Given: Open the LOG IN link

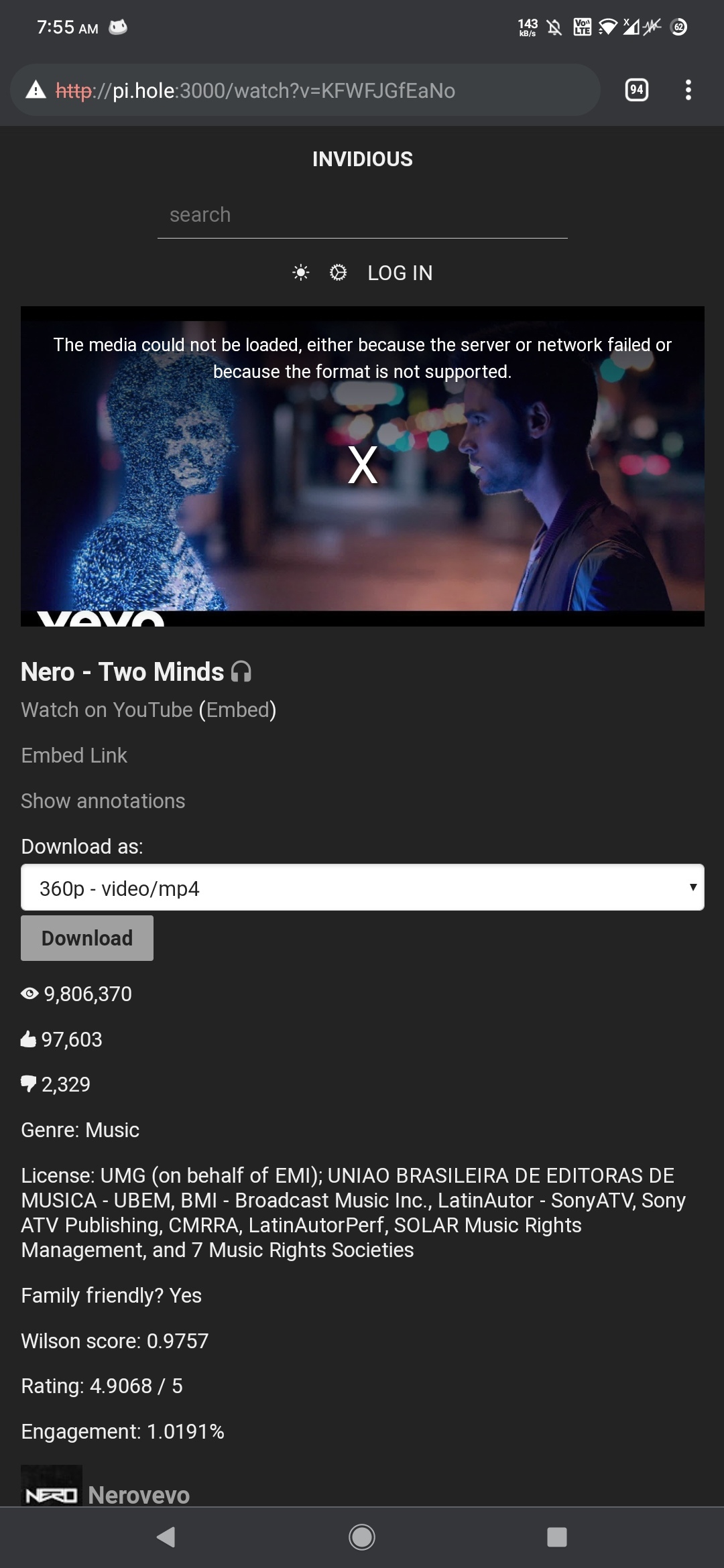Looking at the screenshot, I should click(x=400, y=273).
